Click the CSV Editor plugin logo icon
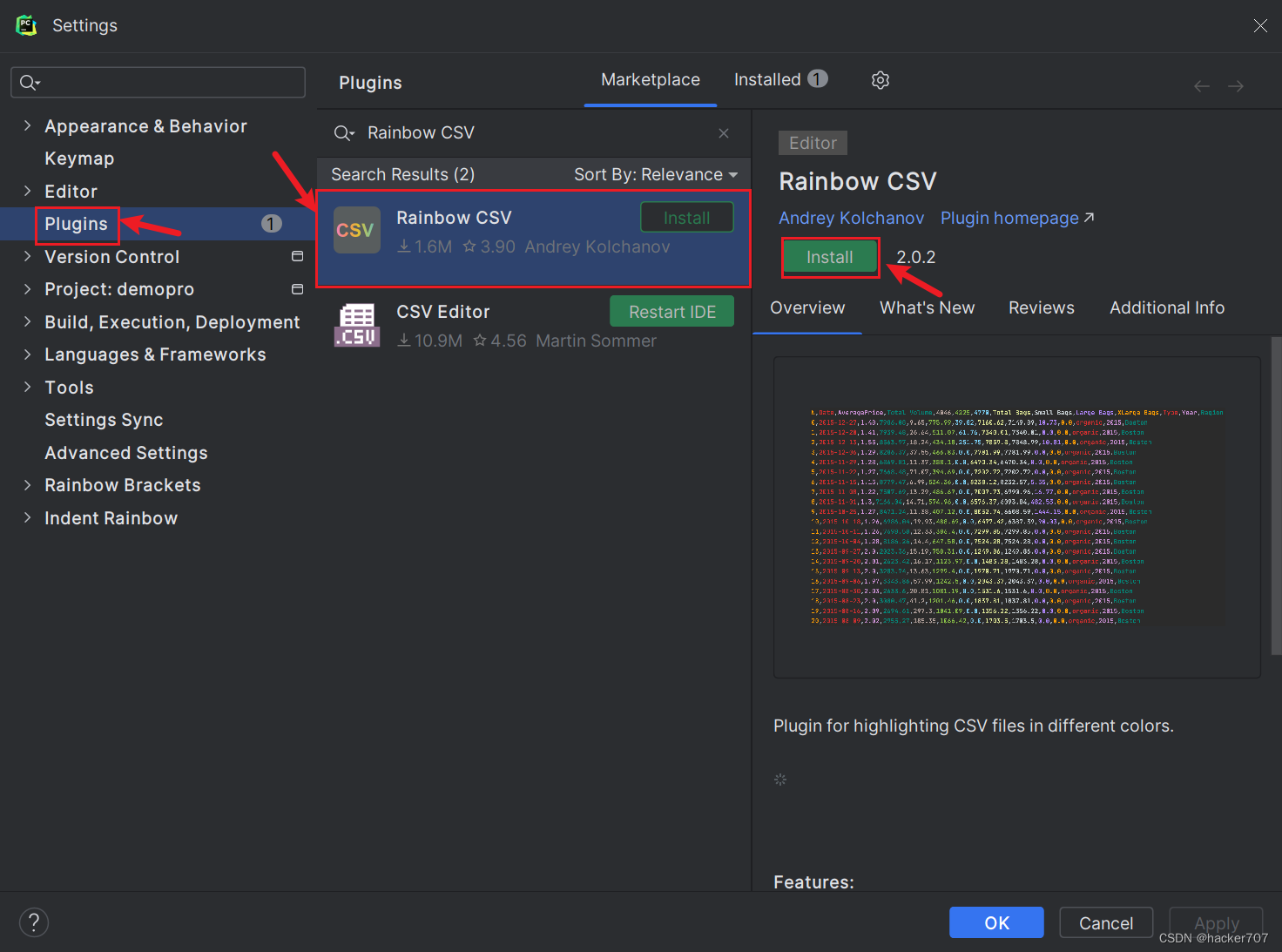 pyautogui.click(x=357, y=325)
